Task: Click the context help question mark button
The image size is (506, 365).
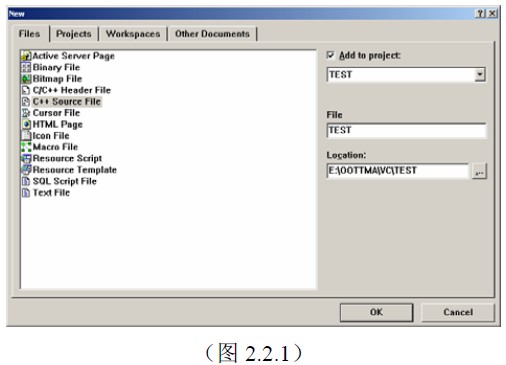Action: (x=480, y=14)
